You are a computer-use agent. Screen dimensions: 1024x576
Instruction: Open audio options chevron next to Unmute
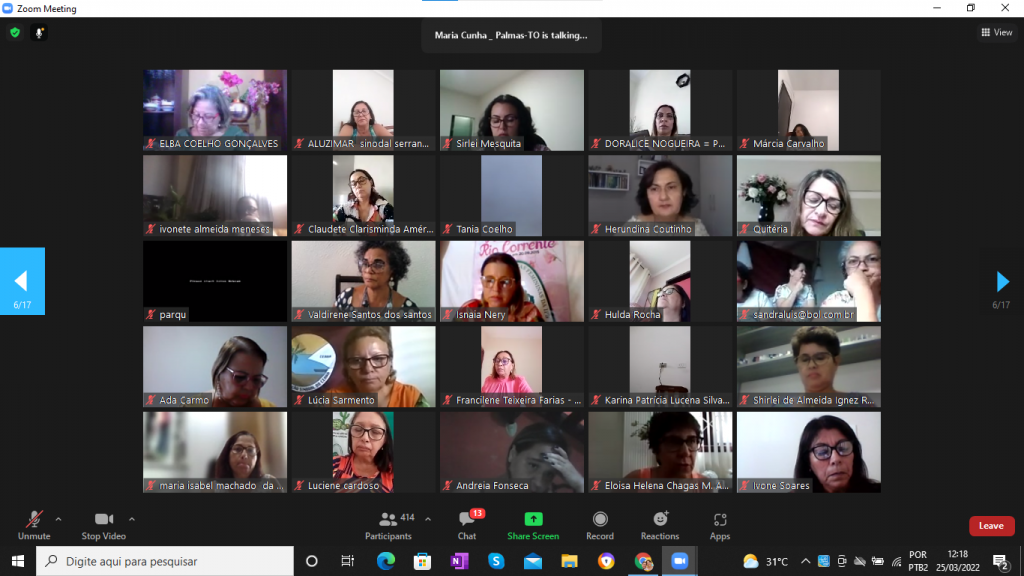point(58,519)
